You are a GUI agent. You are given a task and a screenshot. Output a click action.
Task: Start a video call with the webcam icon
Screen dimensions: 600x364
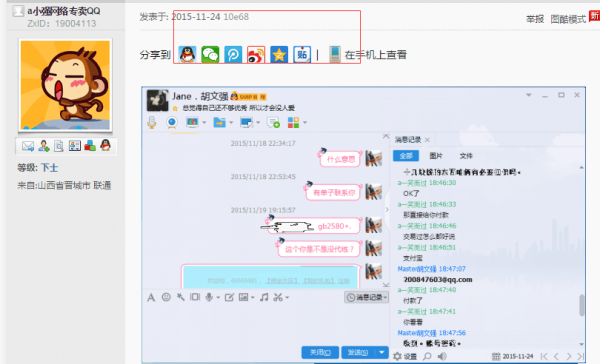point(172,122)
